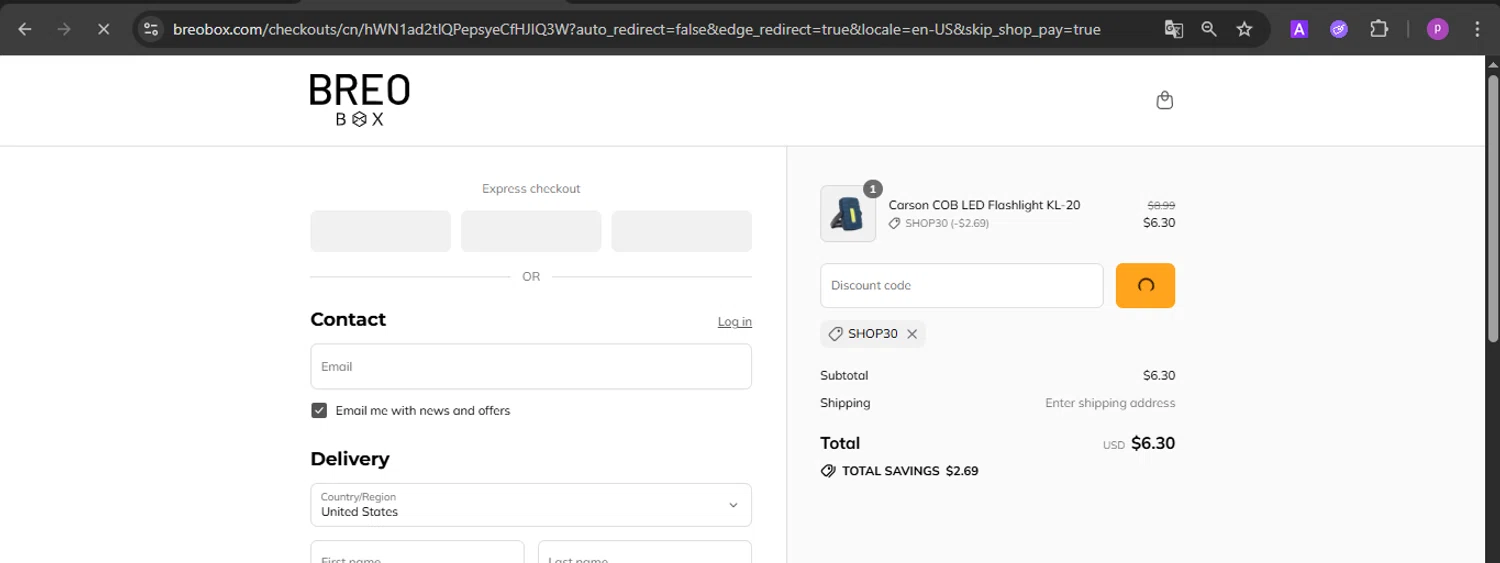
Task: Click the Last name field
Action: [x=645, y=552]
